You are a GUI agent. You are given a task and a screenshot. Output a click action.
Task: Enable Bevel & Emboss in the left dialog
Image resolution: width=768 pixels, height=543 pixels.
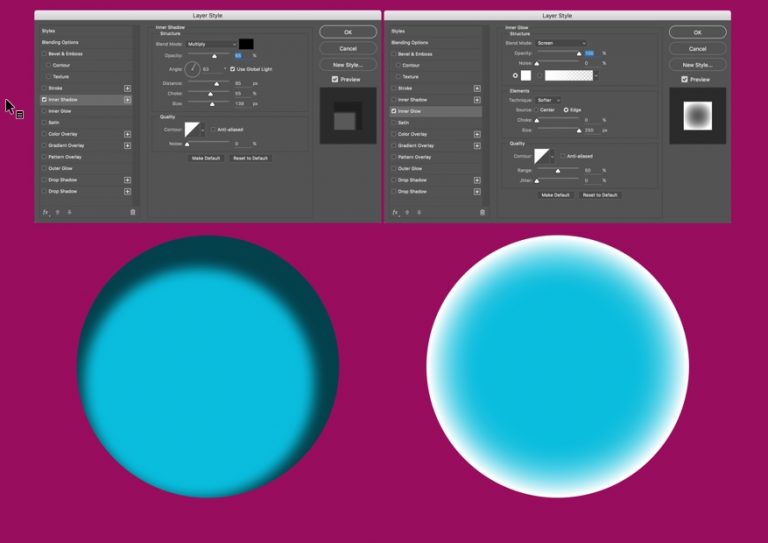tap(45, 54)
